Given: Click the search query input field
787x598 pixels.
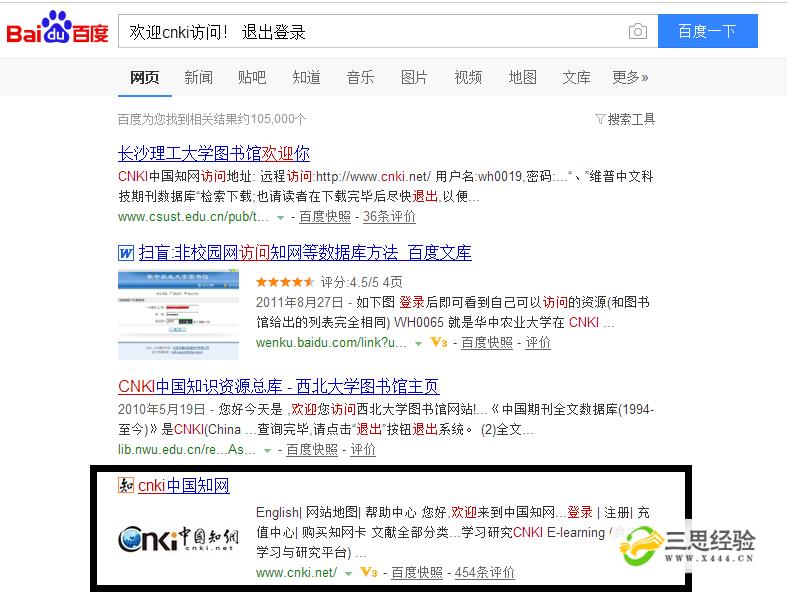Looking at the screenshot, I should pyautogui.click(x=371, y=32).
